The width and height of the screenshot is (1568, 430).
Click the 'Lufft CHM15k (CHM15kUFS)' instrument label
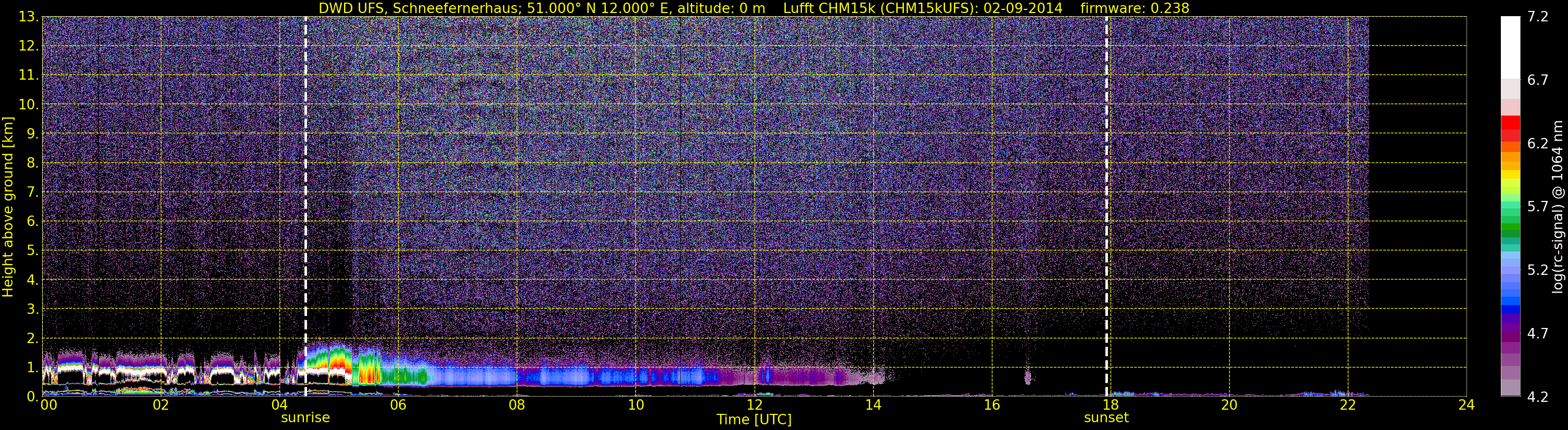(881, 8)
